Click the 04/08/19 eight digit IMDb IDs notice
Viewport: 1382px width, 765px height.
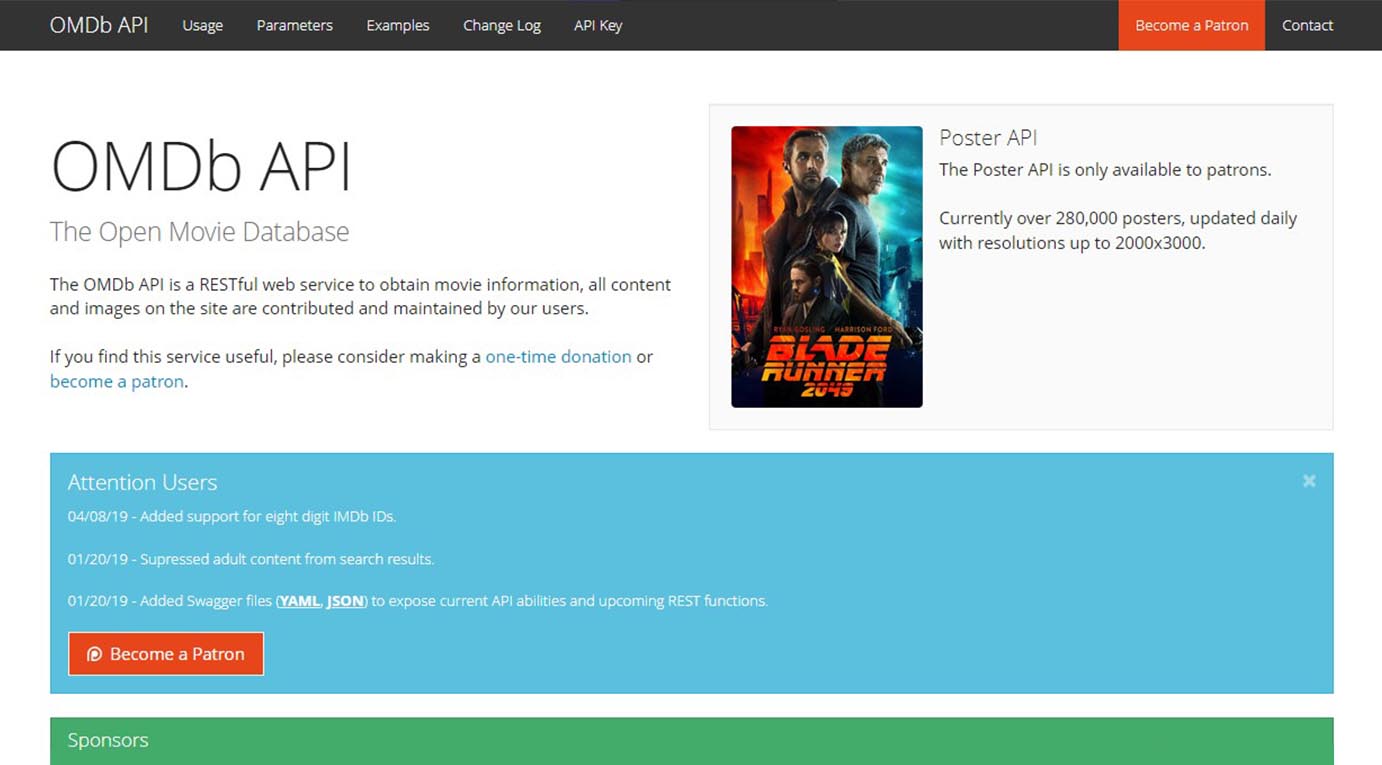click(x=232, y=517)
